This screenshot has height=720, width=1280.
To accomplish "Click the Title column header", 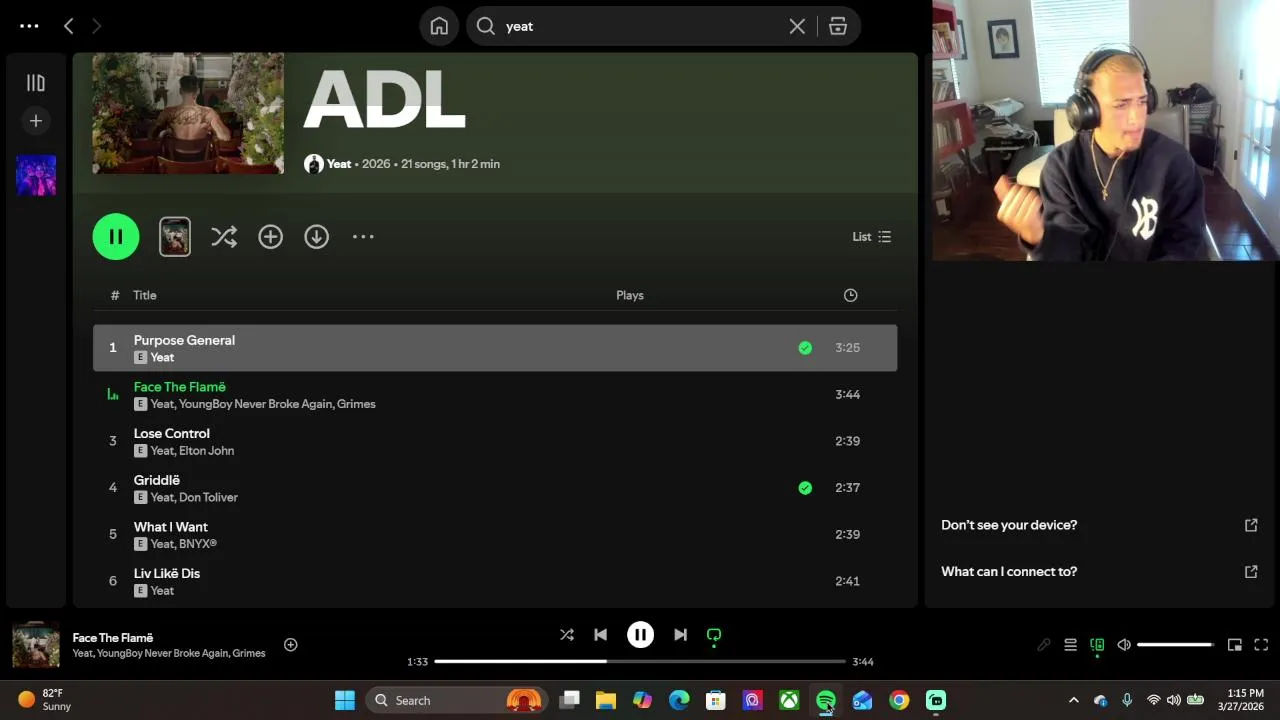I will click(145, 295).
